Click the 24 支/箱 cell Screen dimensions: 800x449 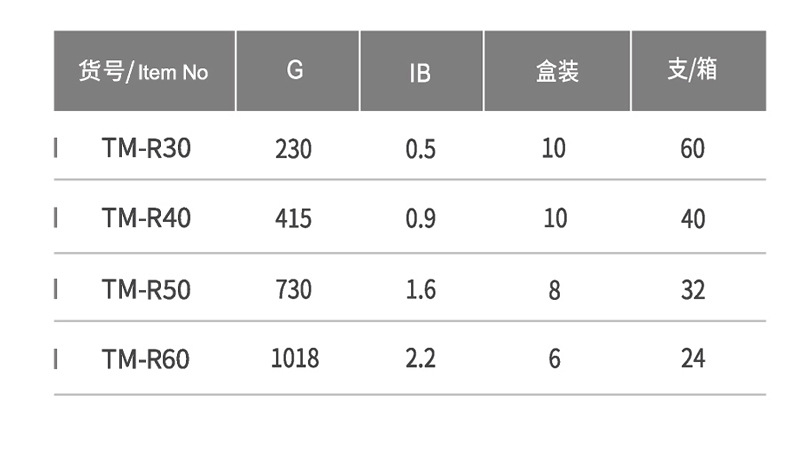click(692, 358)
